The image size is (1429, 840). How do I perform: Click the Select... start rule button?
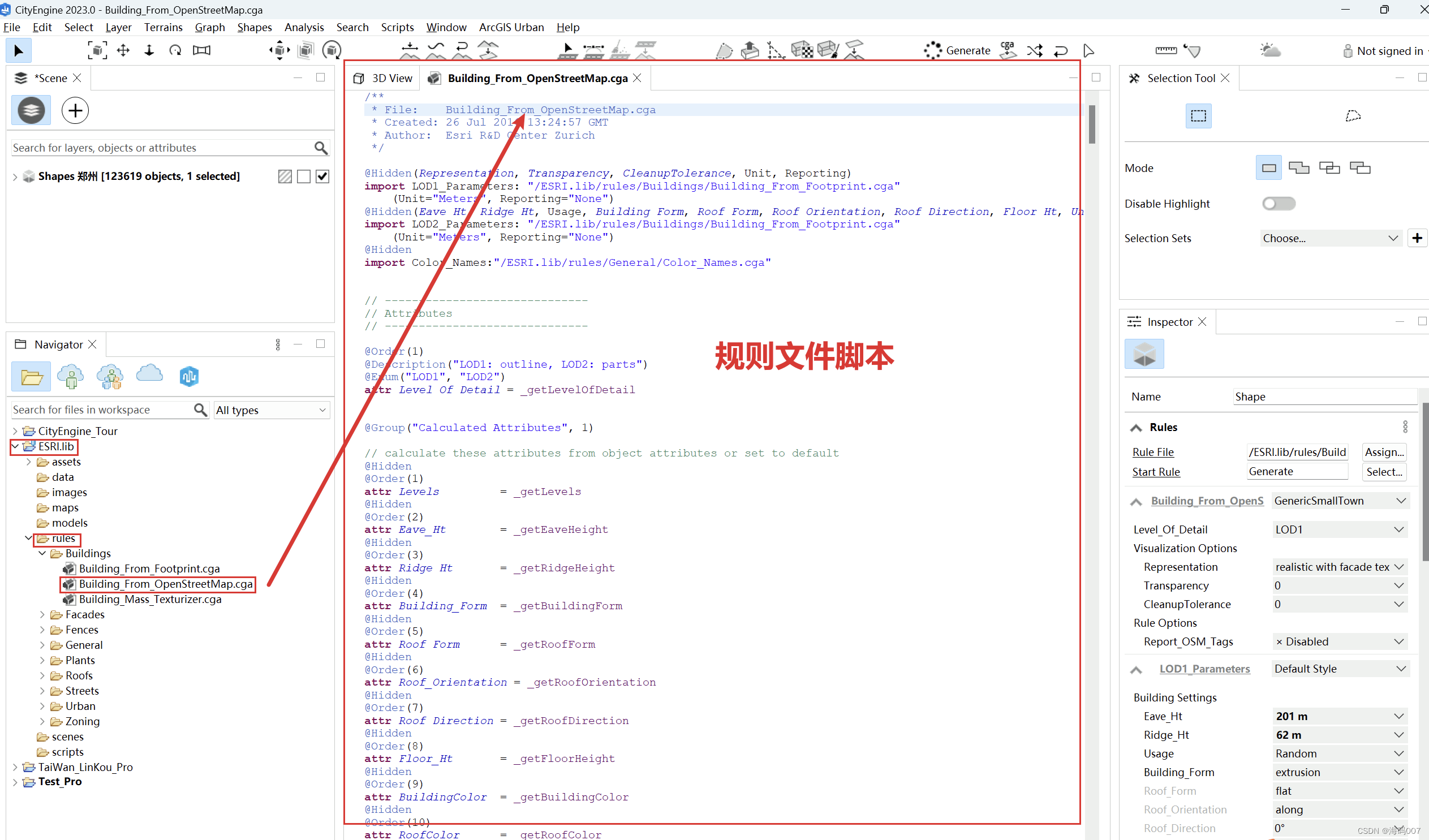click(x=1384, y=472)
